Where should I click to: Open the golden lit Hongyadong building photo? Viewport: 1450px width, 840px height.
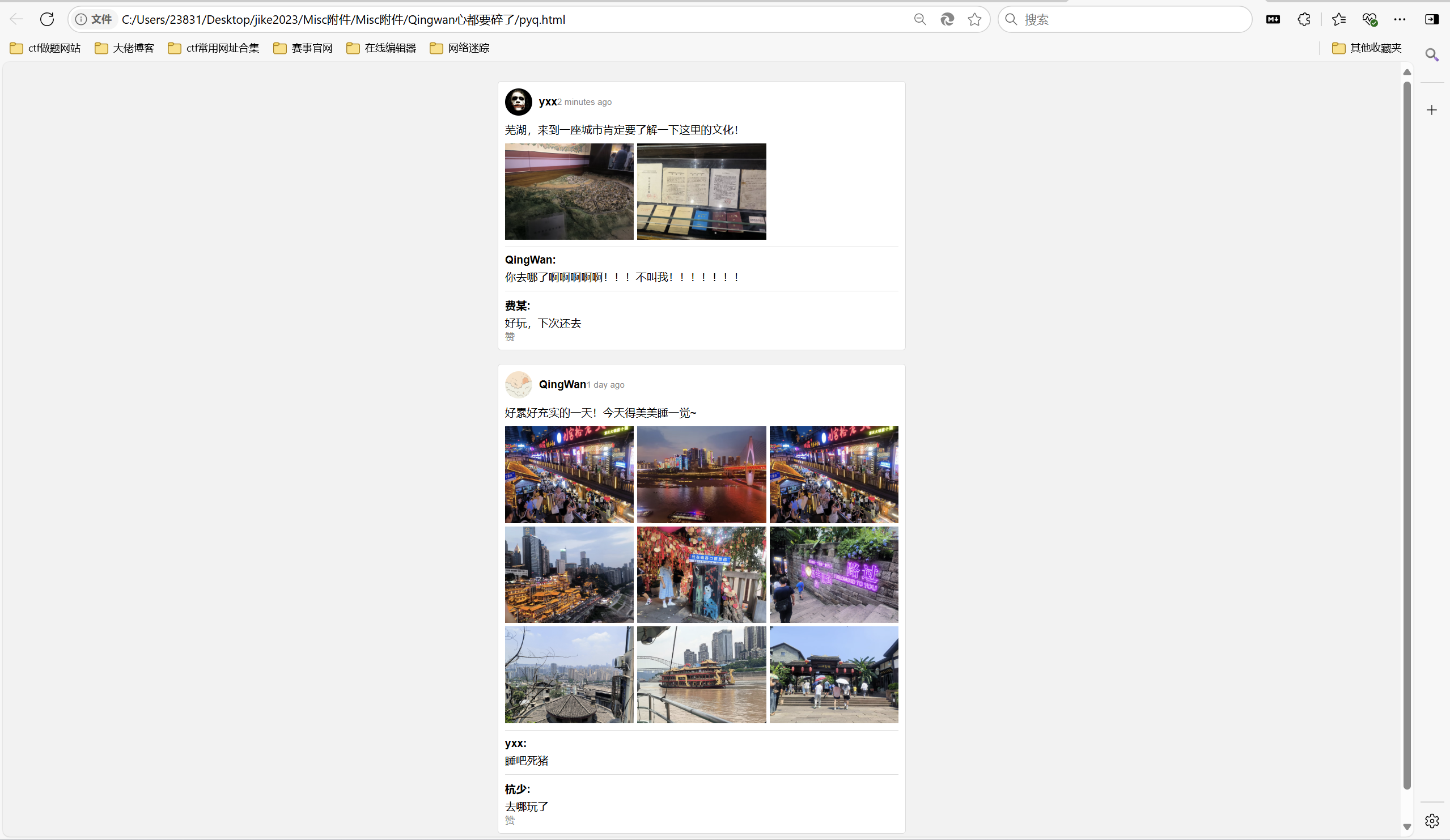point(569,575)
